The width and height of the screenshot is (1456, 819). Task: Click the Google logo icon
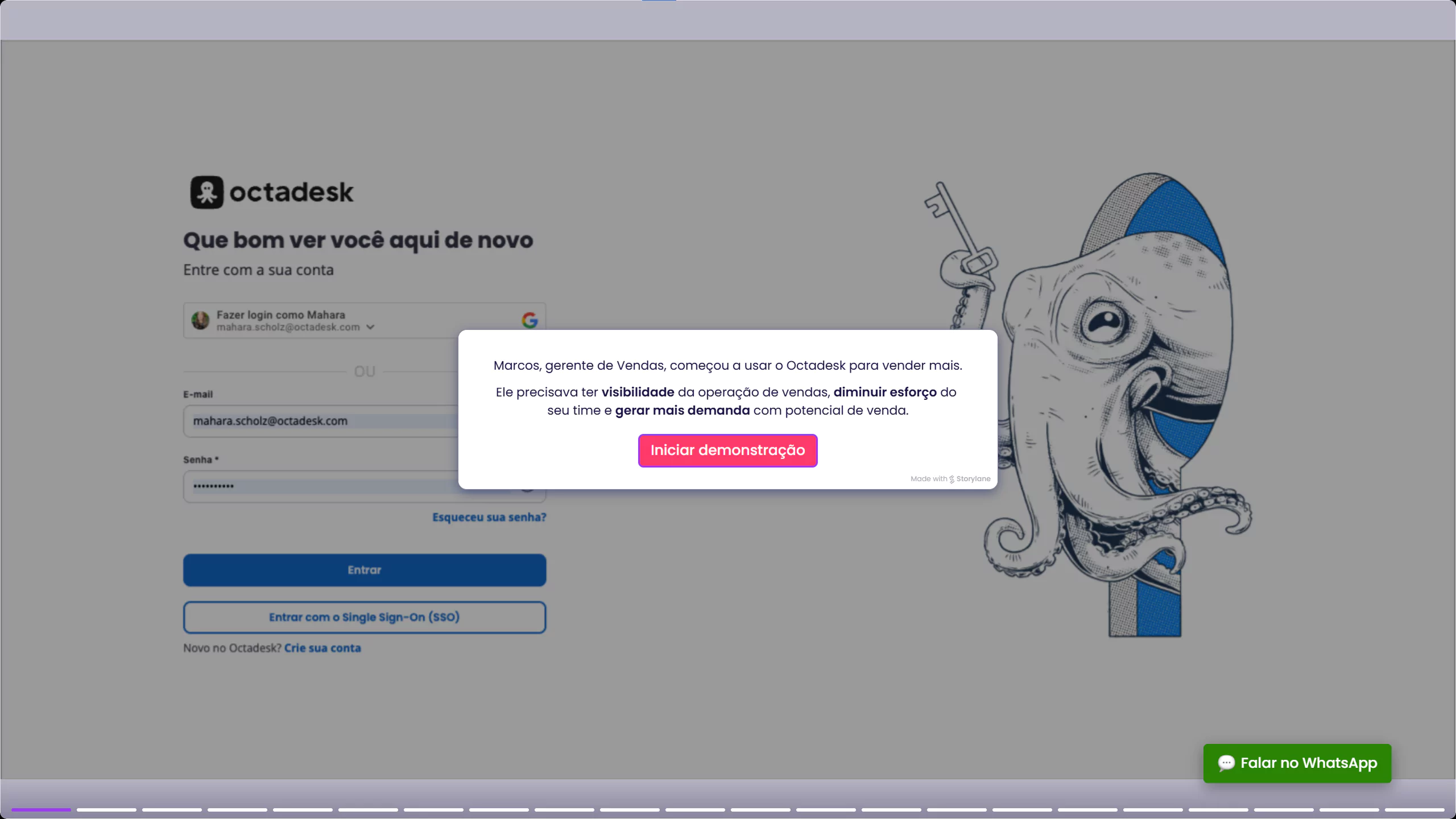tap(530, 320)
